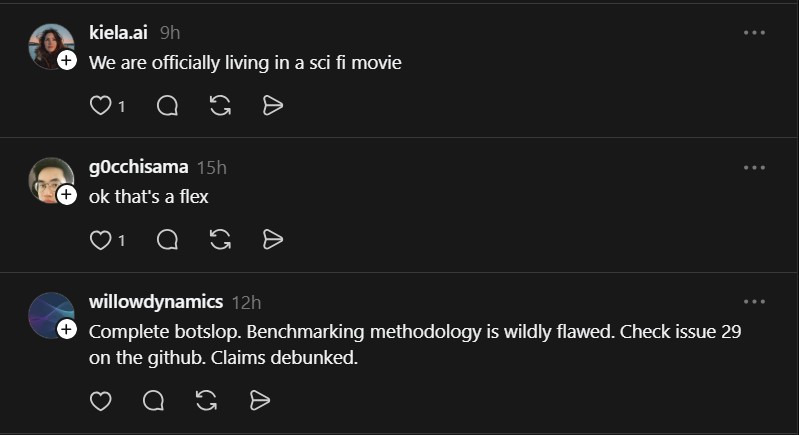Reply to g0cchisama's post
This screenshot has width=799, height=435.
[x=168, y=240]
